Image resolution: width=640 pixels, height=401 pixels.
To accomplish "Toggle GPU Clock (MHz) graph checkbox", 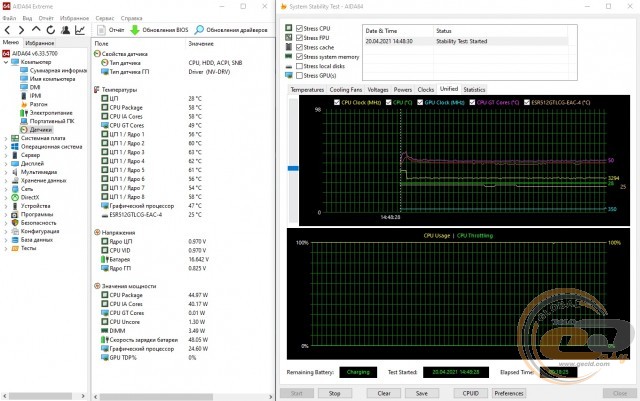I will pos(420,102).
